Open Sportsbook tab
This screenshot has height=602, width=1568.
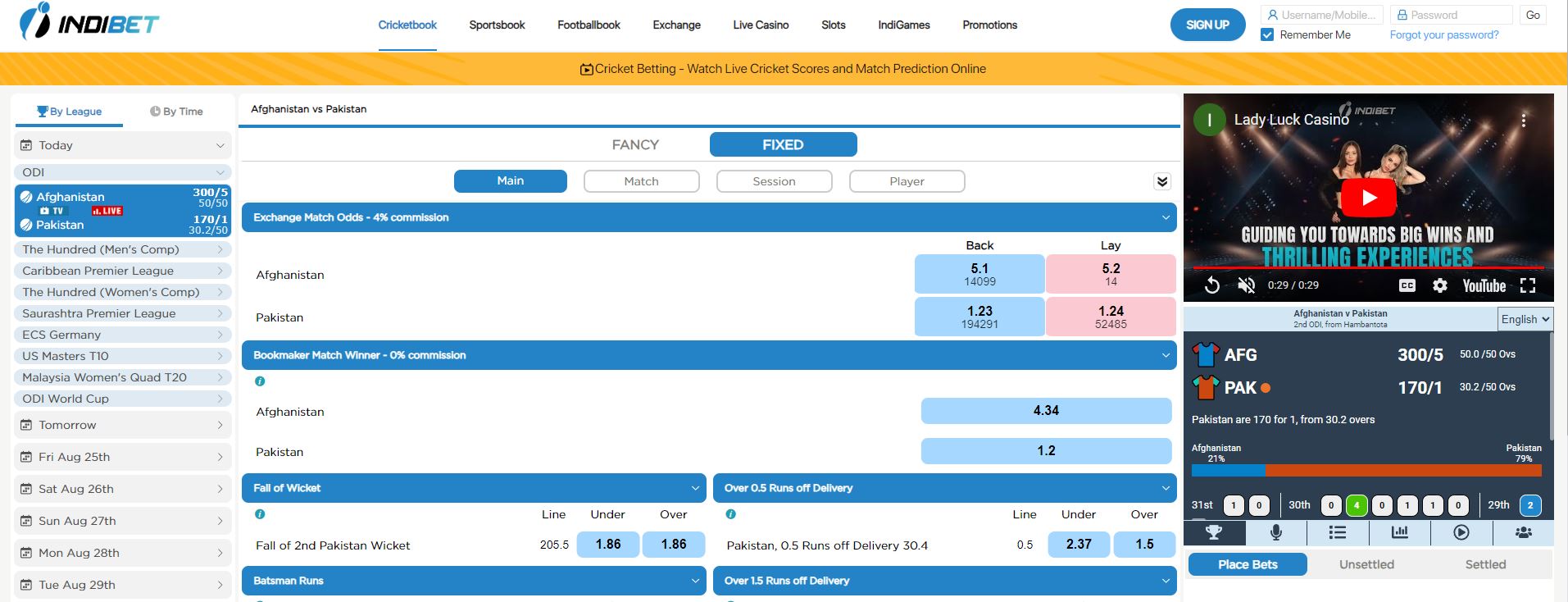[497, 25]
